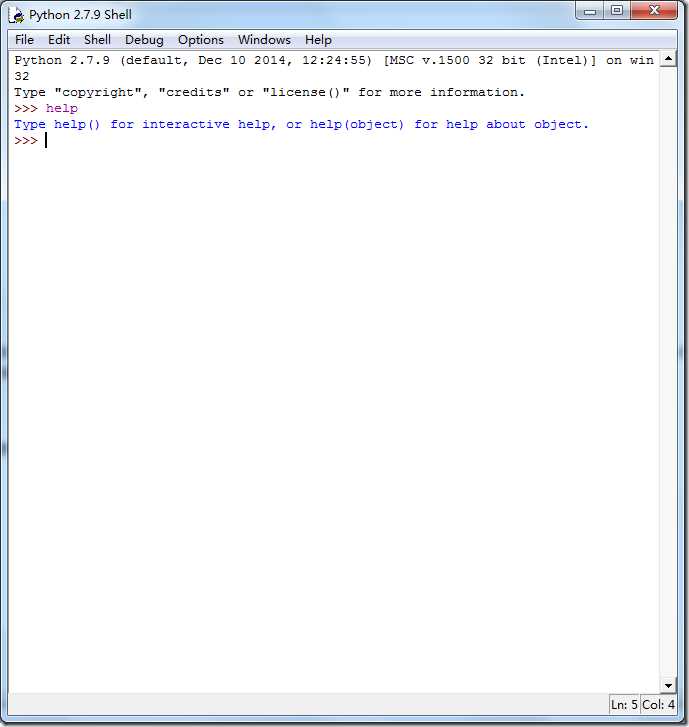This screenshot has height=727, width=689.
Task: Click the scrollbar up arrow
Action: coord(668,59)
